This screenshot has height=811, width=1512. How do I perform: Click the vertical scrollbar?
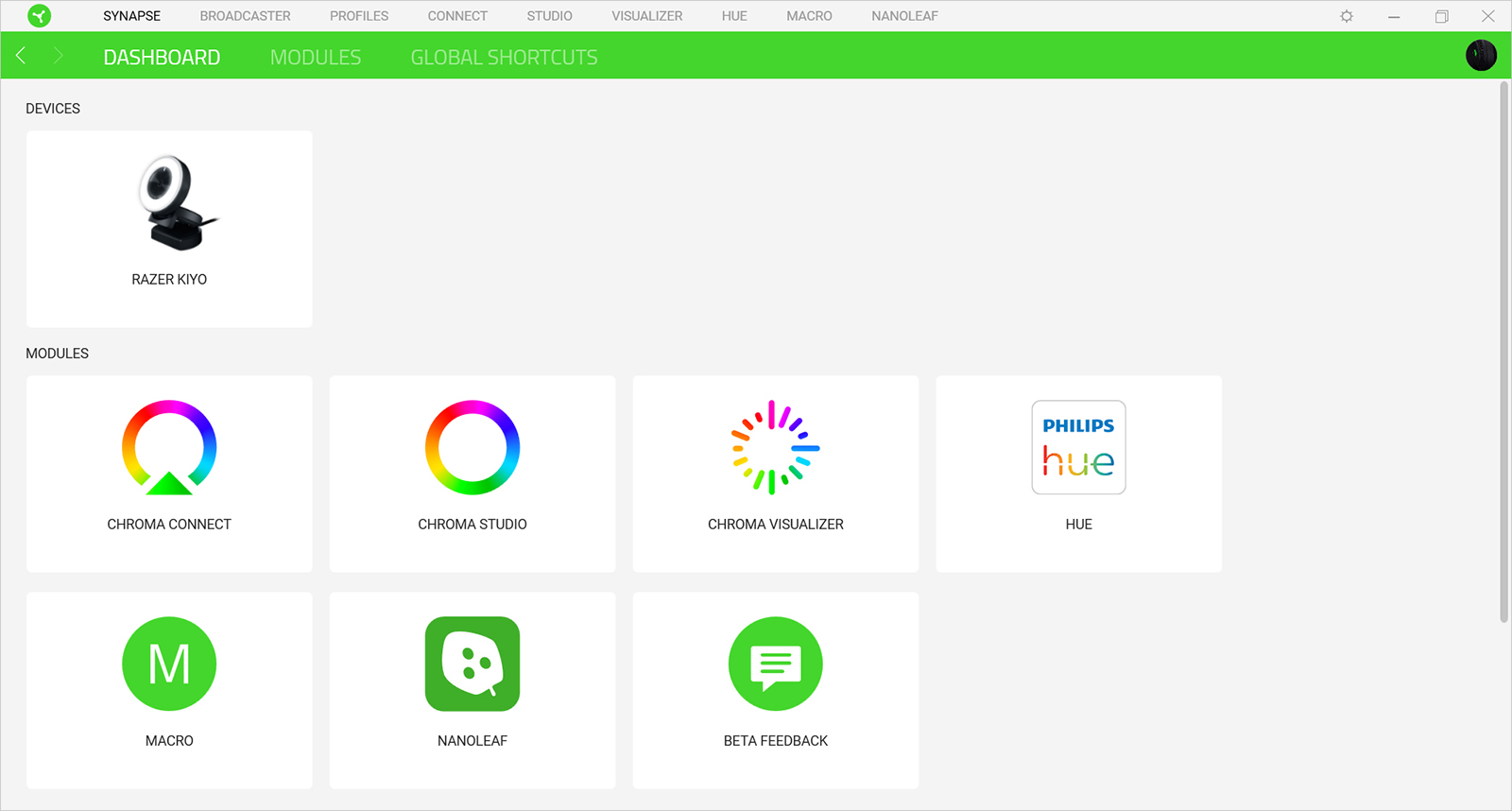coord(1503,352)
